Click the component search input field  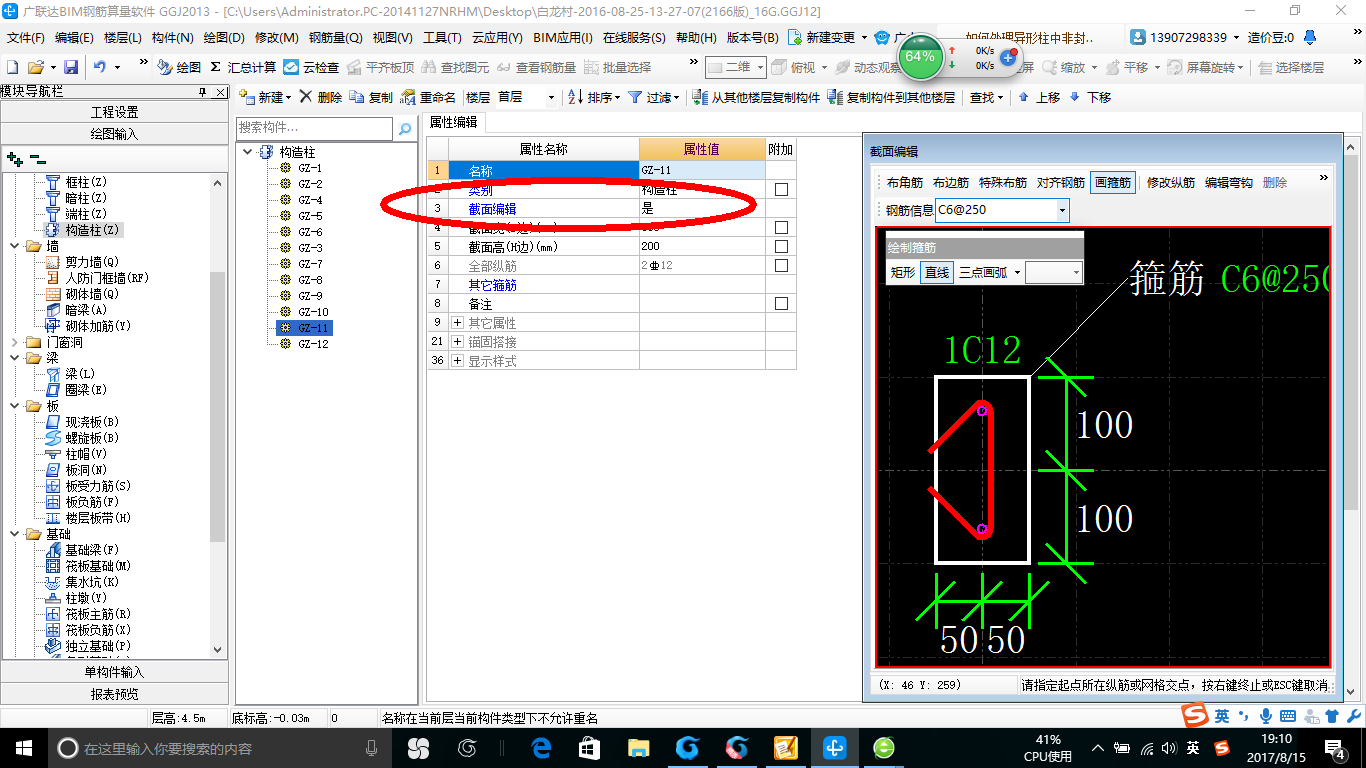pyautogui.click(x=315, y=128)
